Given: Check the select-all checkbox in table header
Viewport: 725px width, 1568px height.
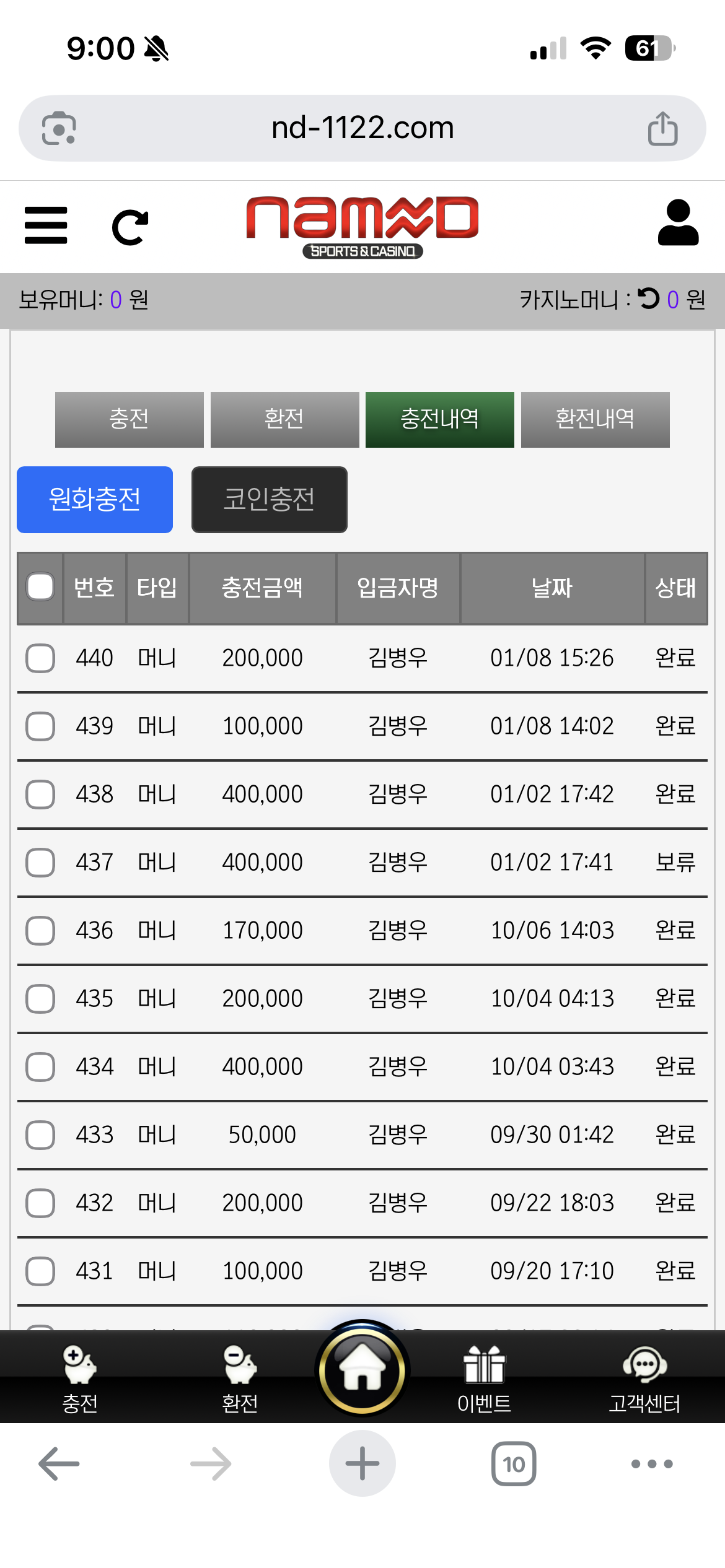Looking at the screenshot, I should click(40, 587).
